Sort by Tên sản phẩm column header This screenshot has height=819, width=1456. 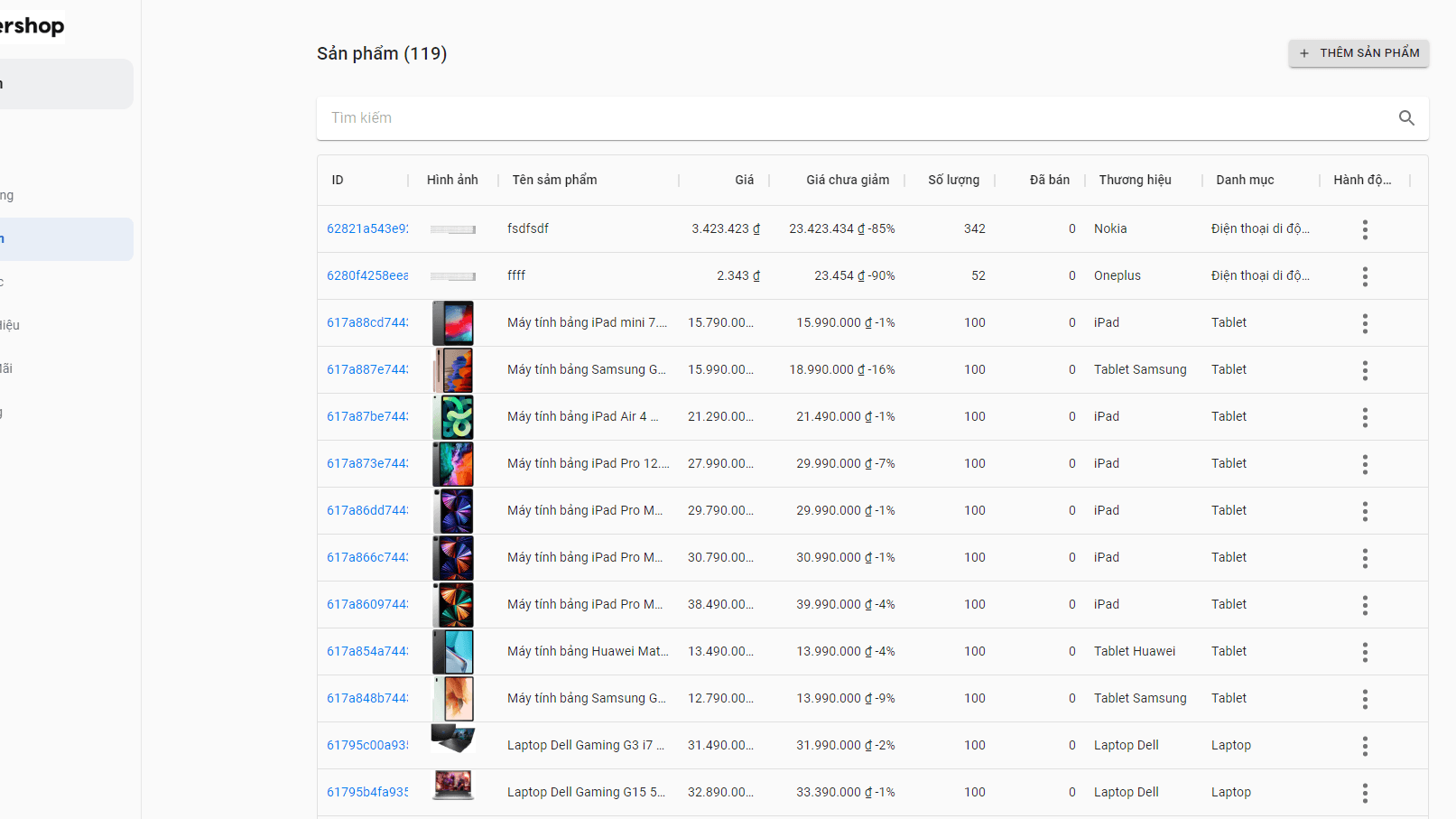554,180
